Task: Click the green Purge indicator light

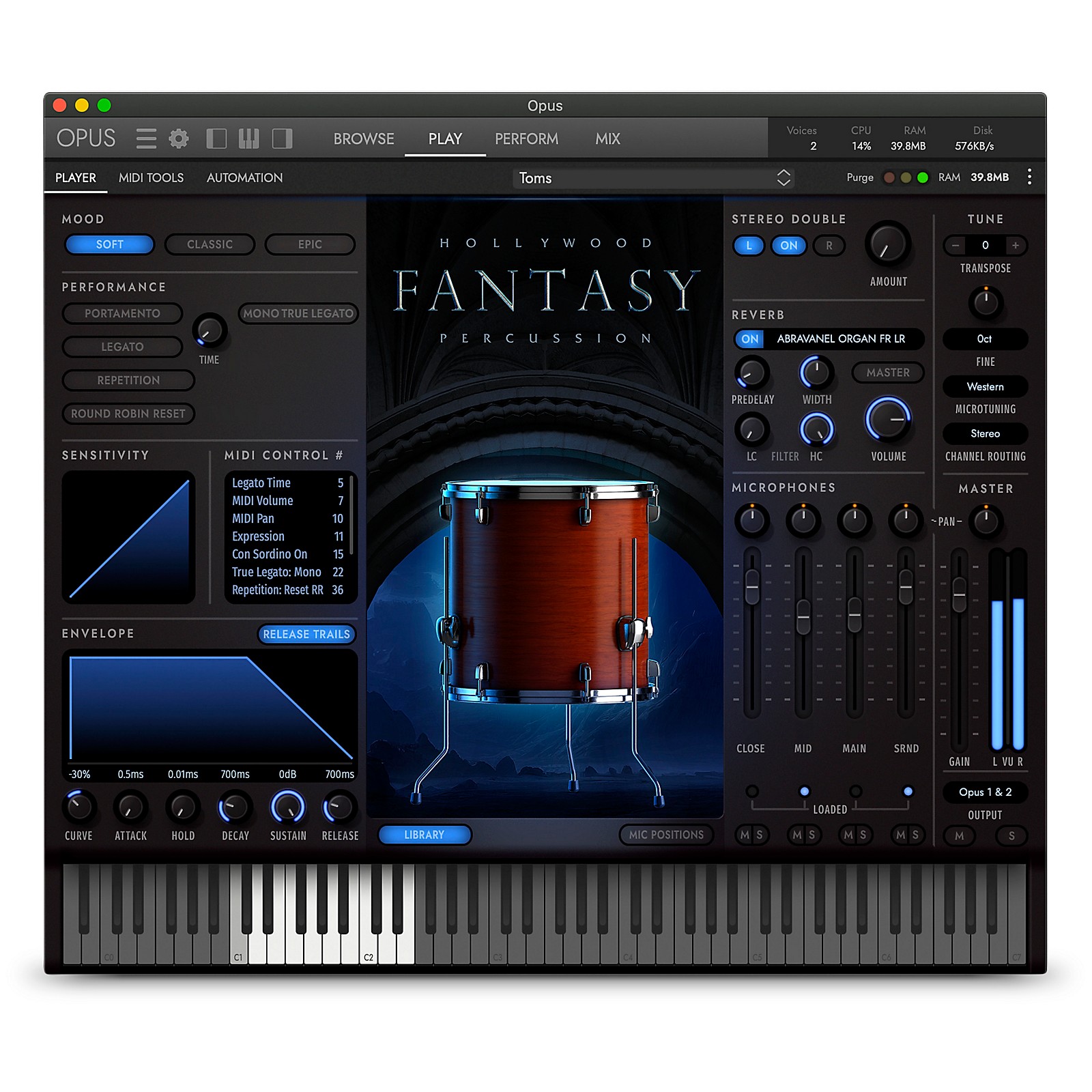Action: point(923,177)
